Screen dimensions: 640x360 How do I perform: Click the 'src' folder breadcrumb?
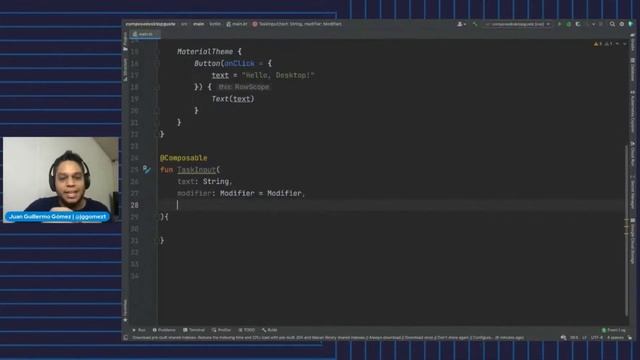(184, 24)
